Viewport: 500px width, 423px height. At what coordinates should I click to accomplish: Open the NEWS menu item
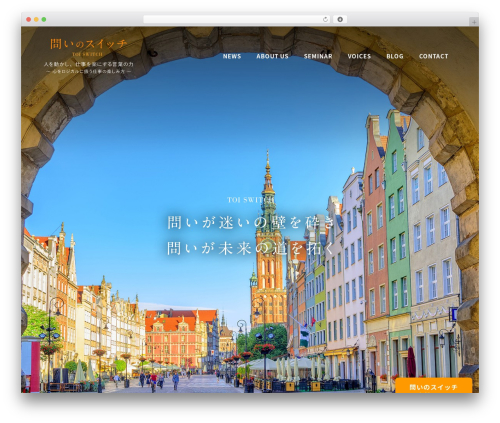pos(232,56)
